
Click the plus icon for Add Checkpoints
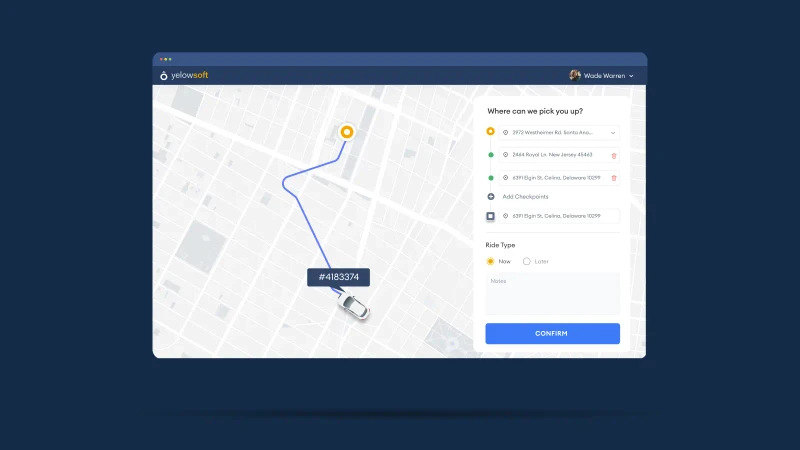pos(490,197)
